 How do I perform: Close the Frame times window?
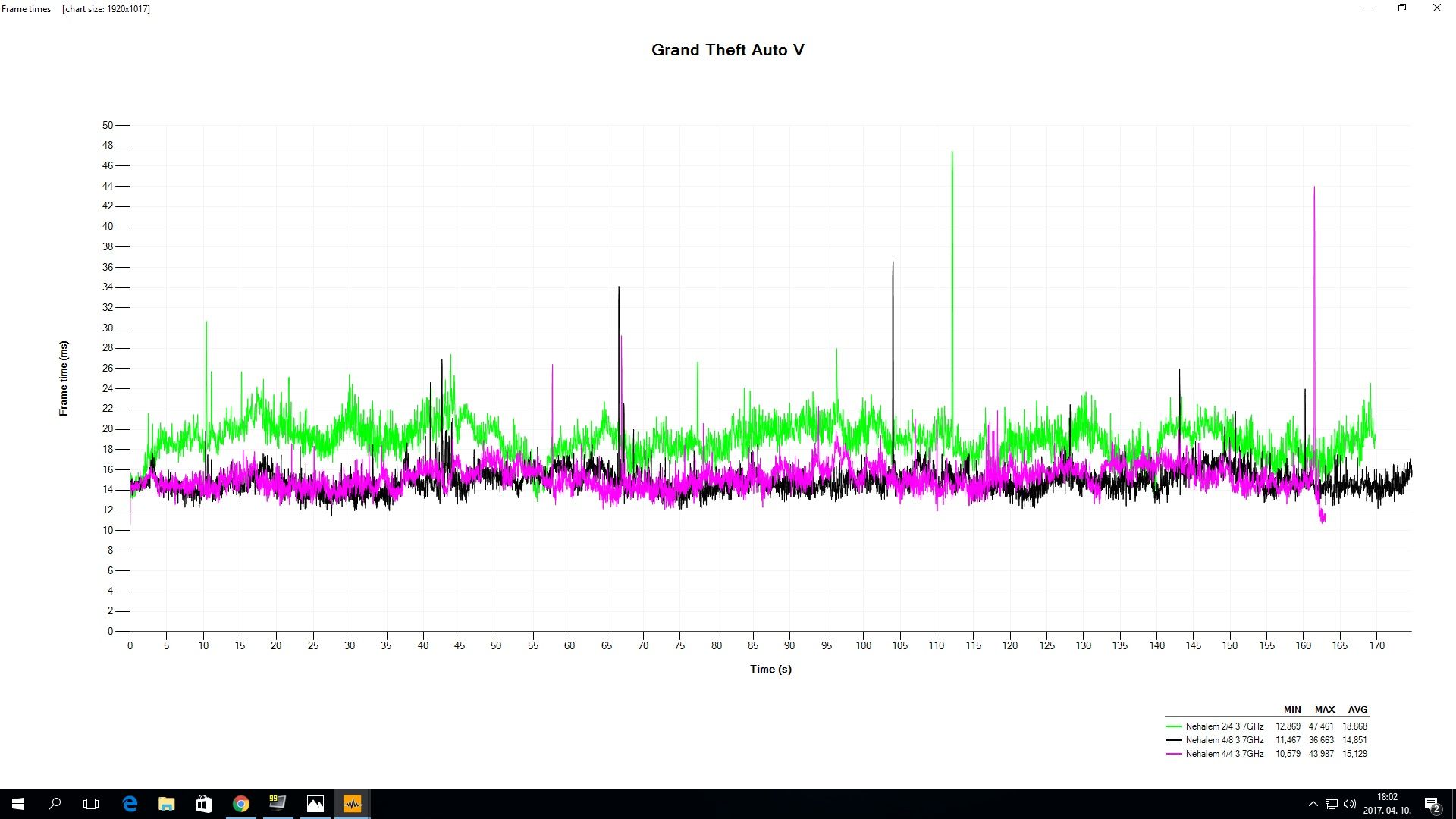tap(1437, 8)
